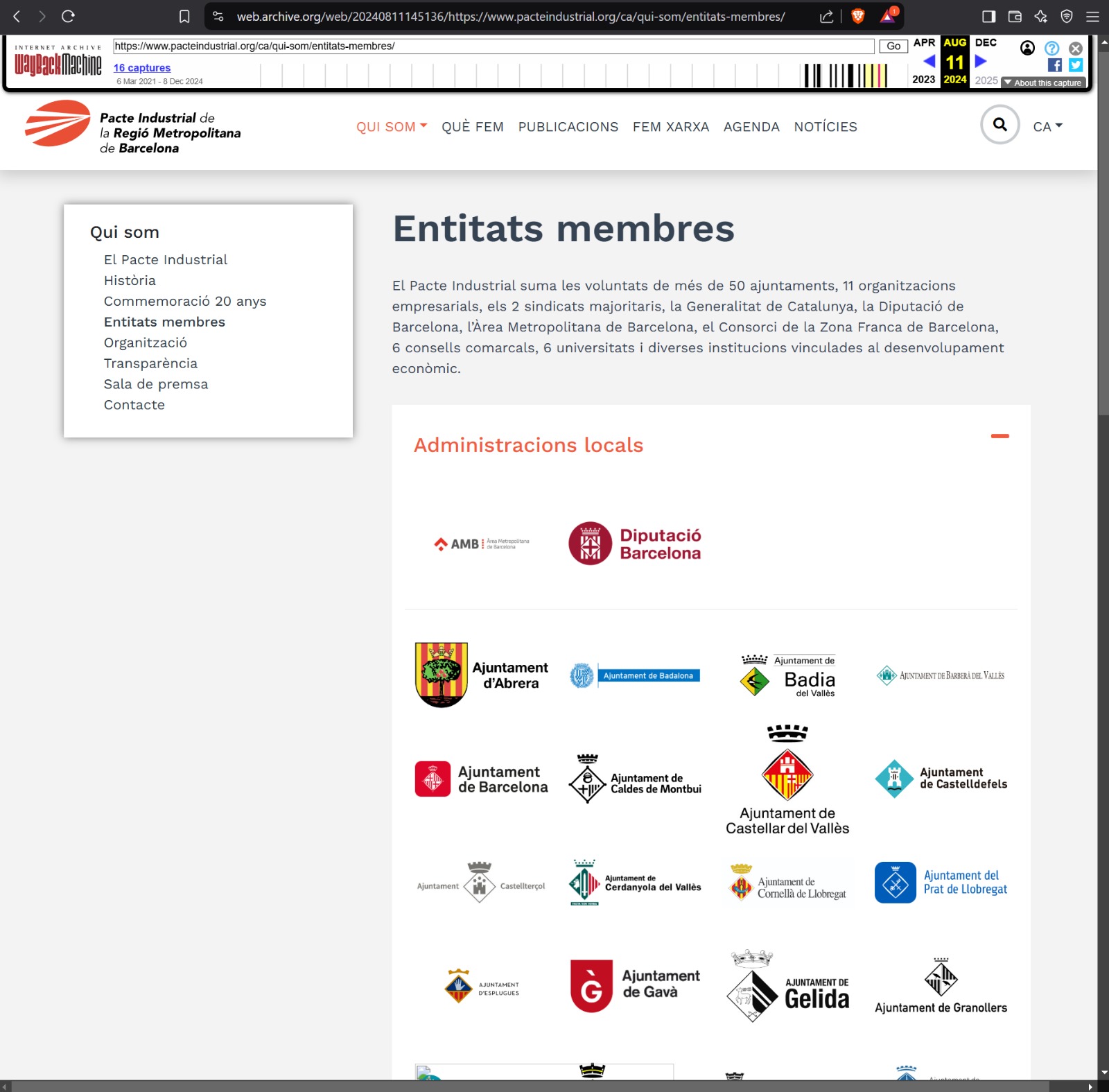Click the Wayback URL input field
This screenshot has height=1092, width=1109.
click(x=494, y=46)
